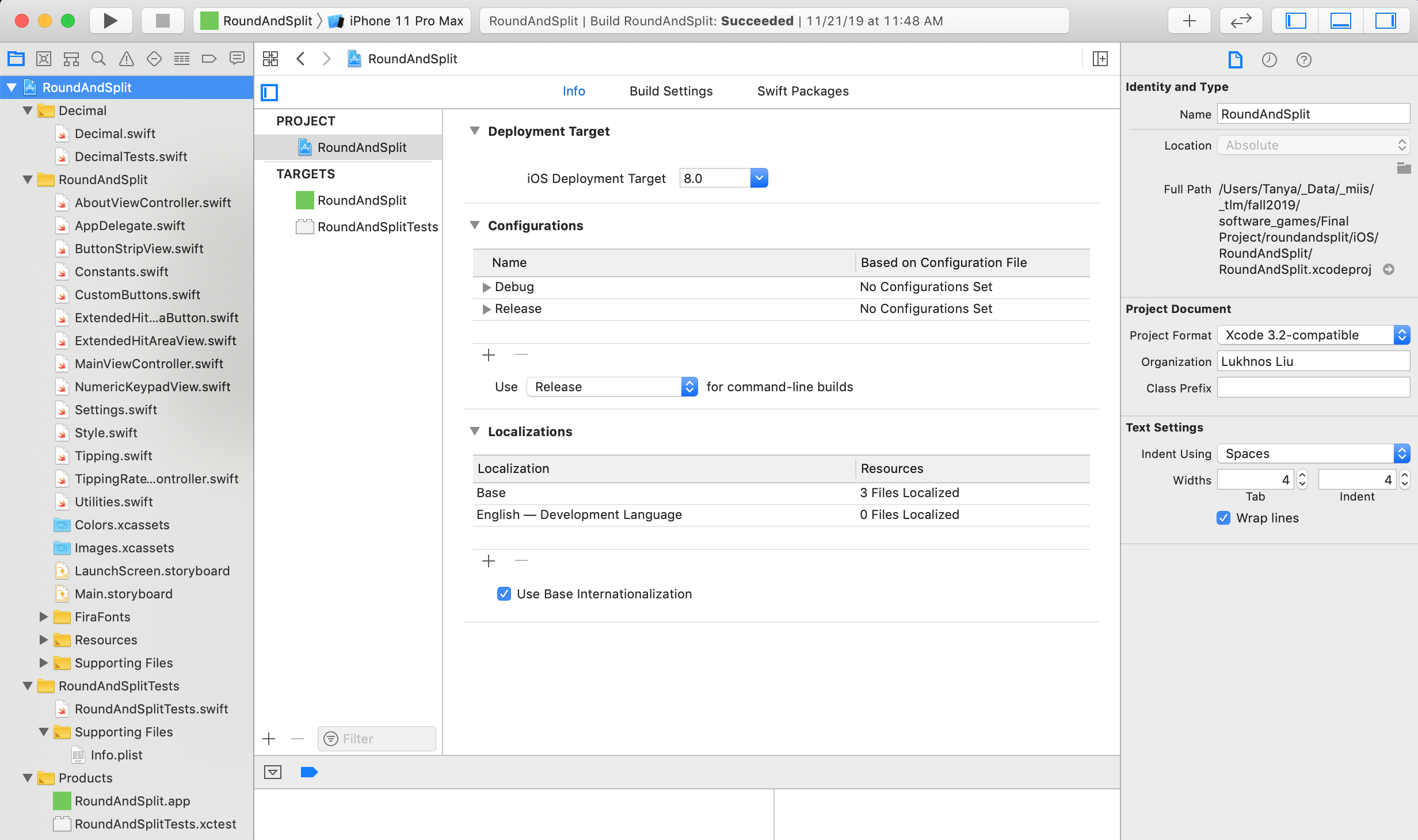Viewport: 1418px width, 840px height.
Task: Add an editor on the right
Action: (x=1100, y=59)
